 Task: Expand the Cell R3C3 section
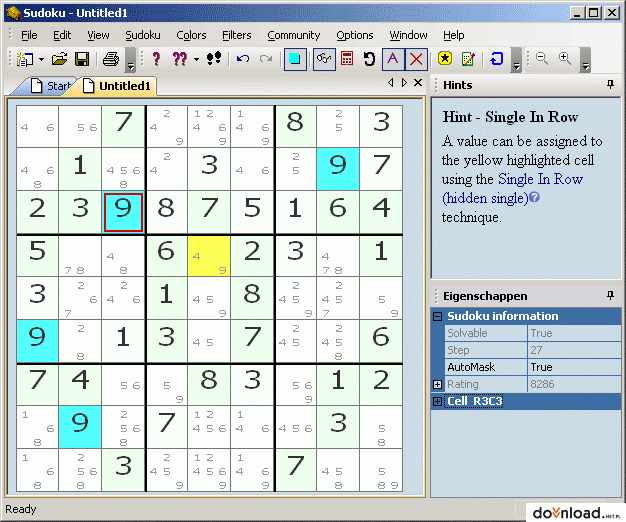[438, 401]
